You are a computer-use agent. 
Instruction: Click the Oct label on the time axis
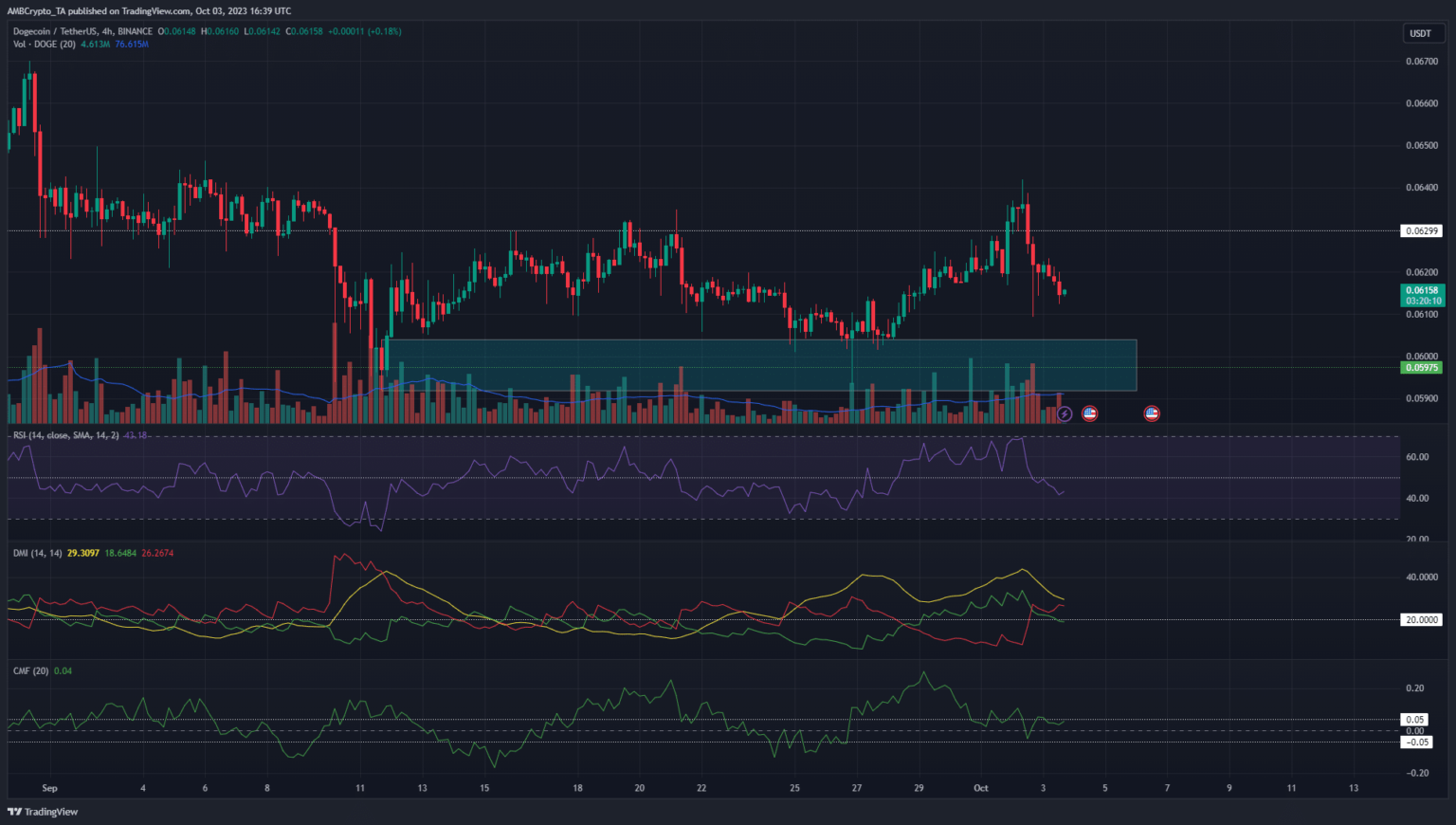981,788
